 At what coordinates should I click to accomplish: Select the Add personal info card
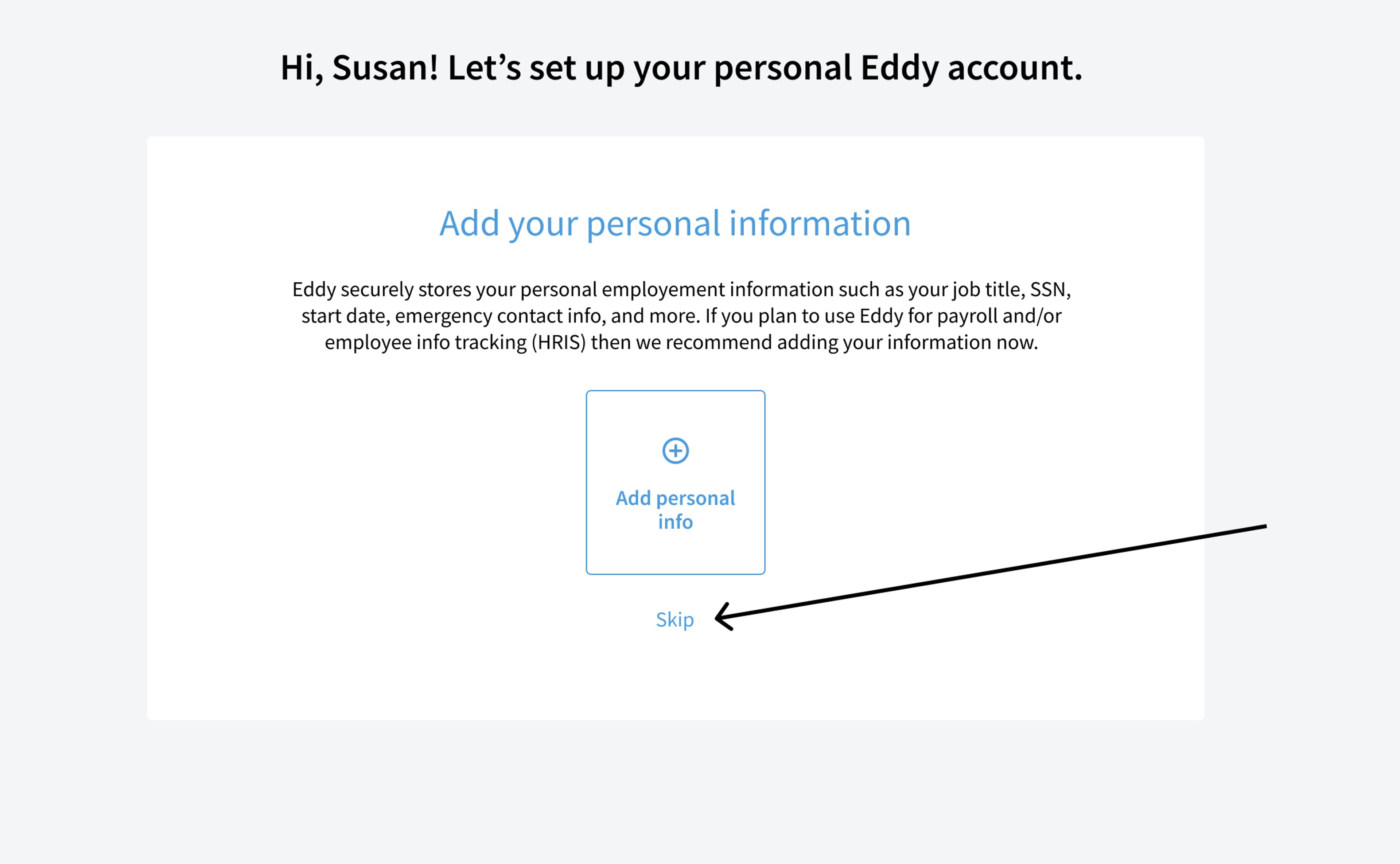coord(675,482)
